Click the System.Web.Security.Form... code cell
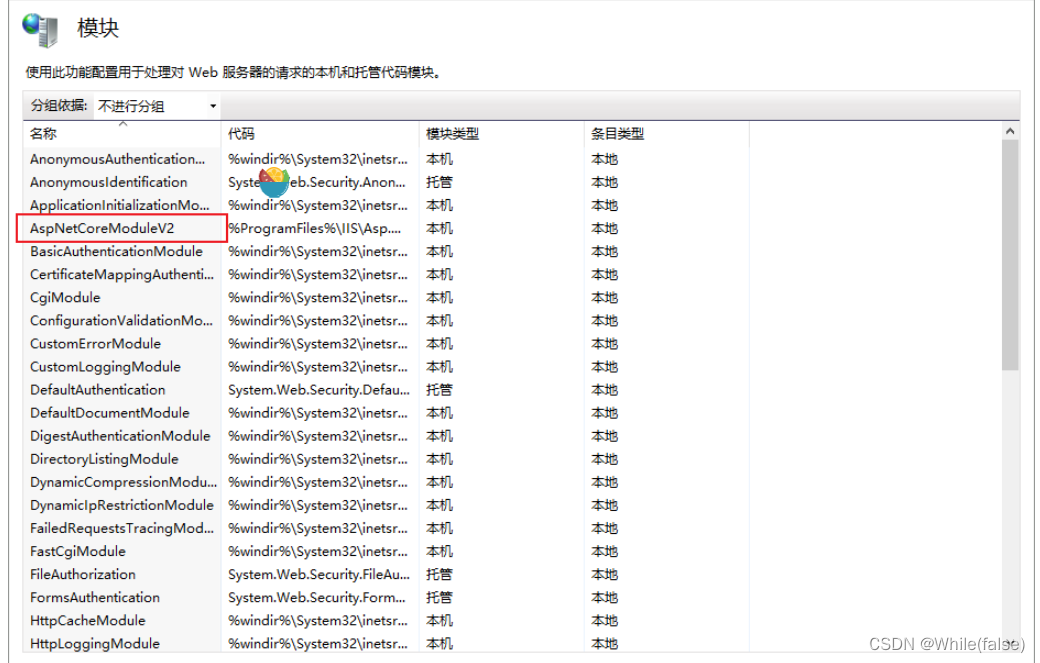Screen dimensions: 1040x663 pos(317,597)
